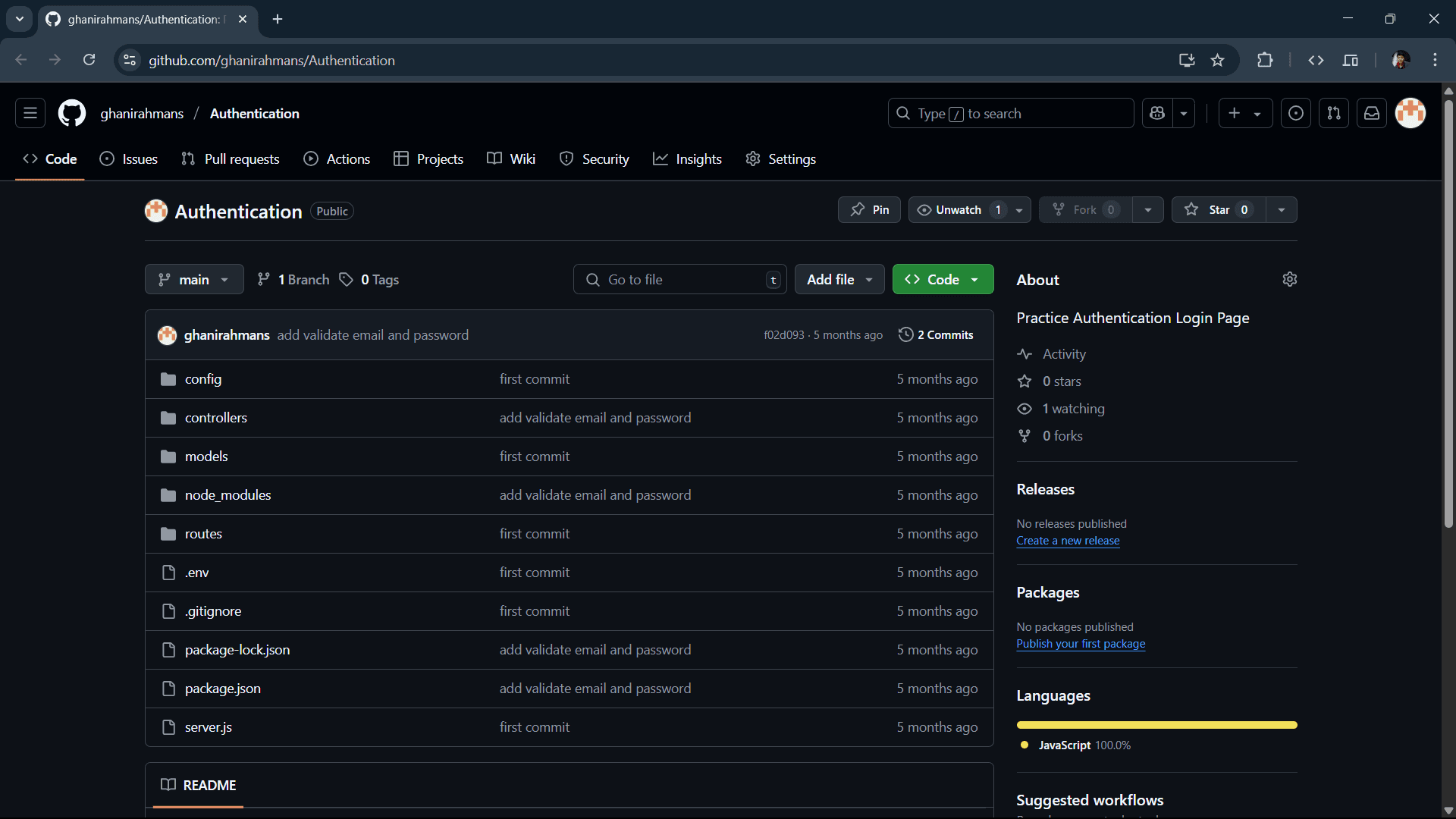This screenshot has width=1456, height=819.
Task: Reload the page
Action: click(89, 61)
